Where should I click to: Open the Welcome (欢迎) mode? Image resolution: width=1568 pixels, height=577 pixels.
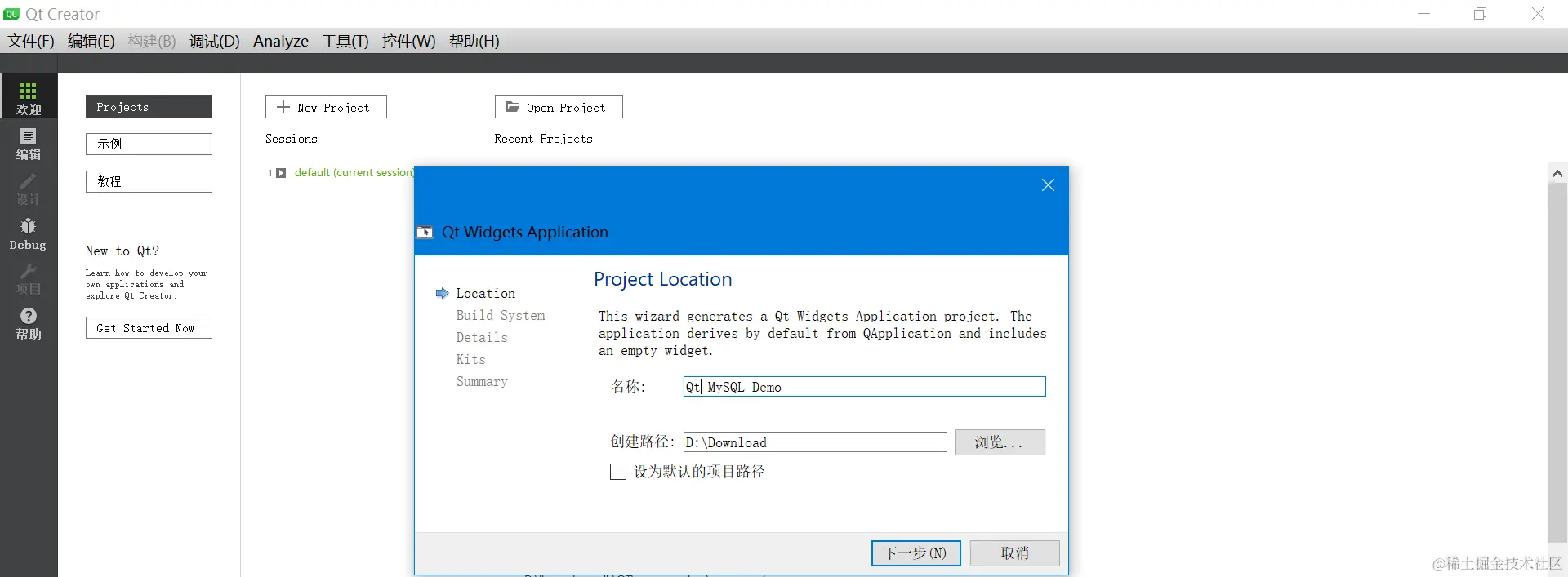point(29,96)
